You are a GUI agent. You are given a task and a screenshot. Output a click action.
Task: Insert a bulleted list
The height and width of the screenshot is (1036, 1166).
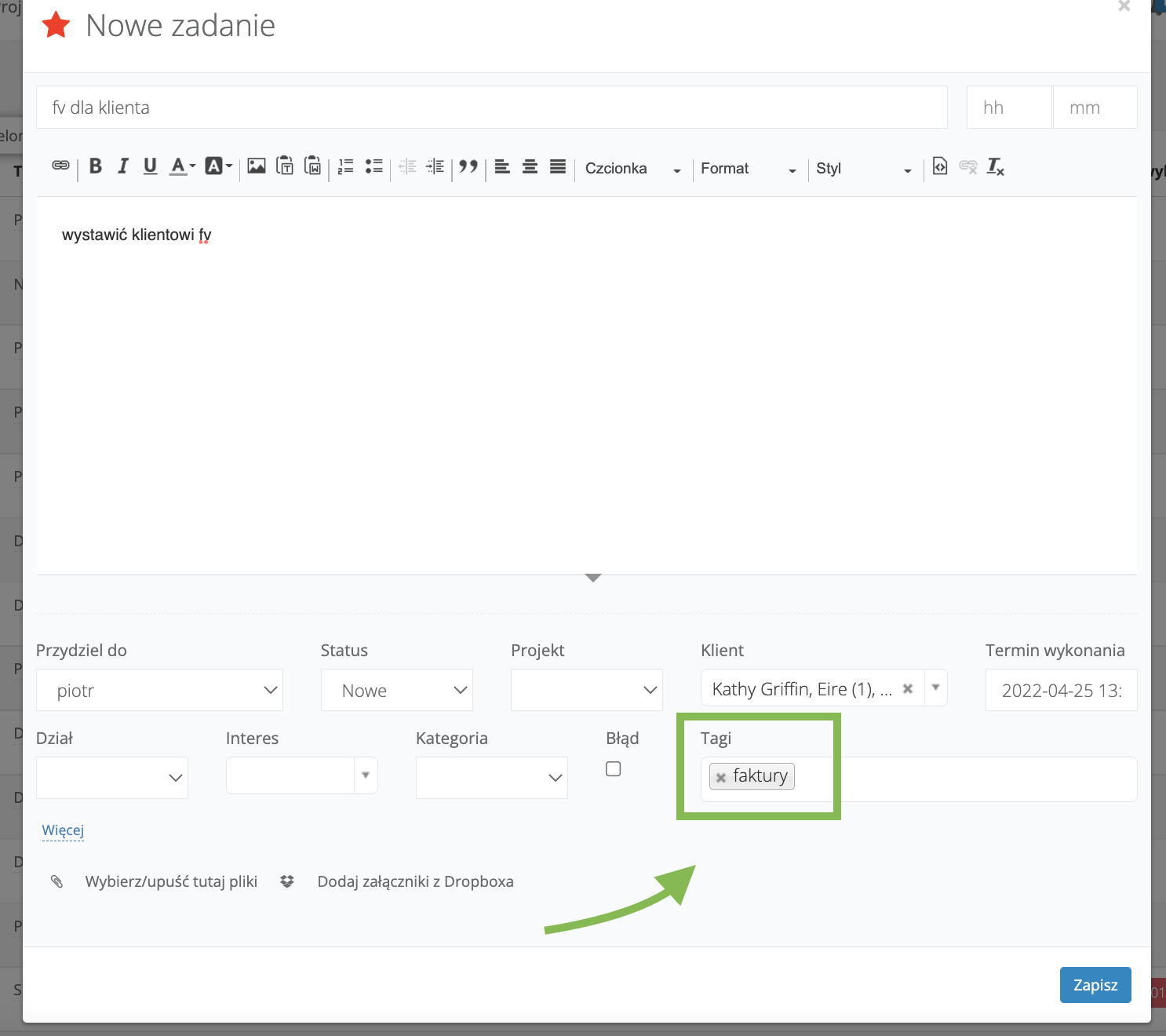click(x=374, y=166)
